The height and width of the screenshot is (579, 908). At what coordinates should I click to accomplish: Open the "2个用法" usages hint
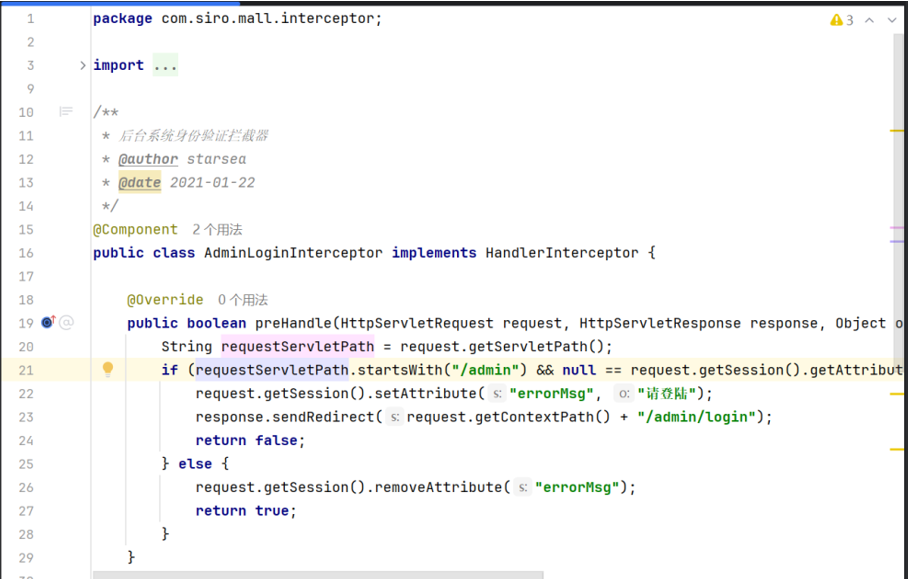217,230
